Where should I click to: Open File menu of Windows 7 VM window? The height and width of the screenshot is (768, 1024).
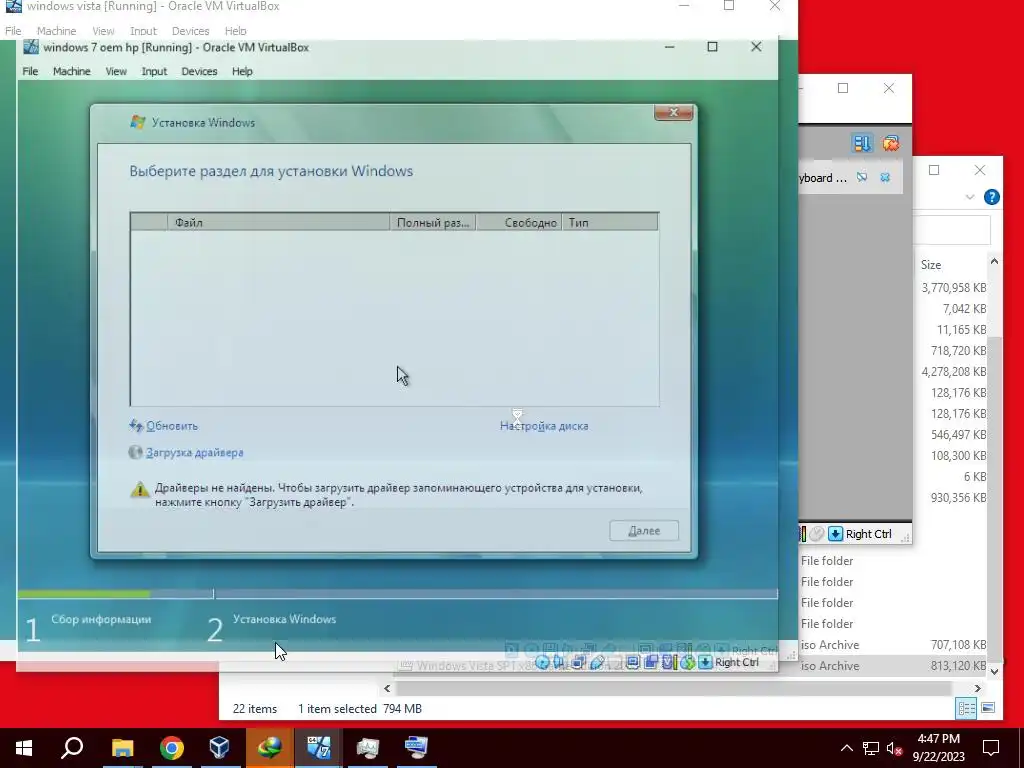[x=30, y=71]
